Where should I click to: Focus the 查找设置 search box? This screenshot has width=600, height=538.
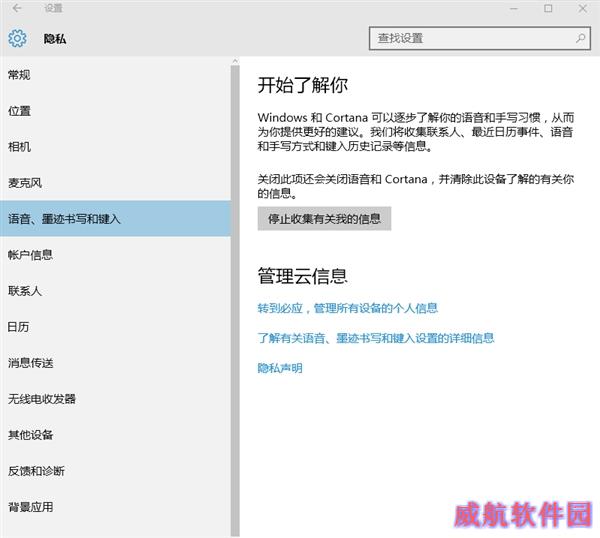tap(480, 38)
